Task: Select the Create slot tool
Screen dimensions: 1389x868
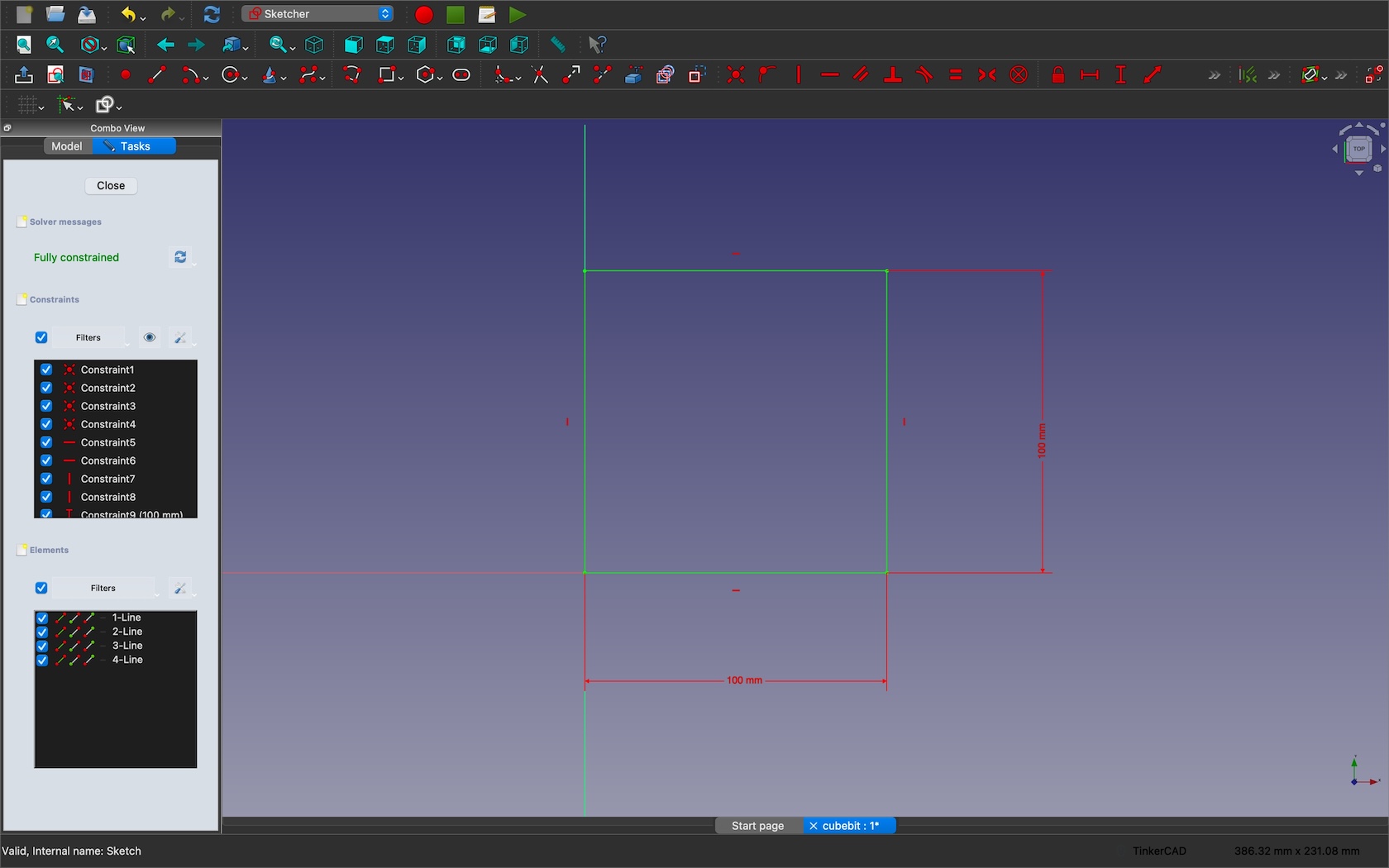Action: (x=461, y=75)
